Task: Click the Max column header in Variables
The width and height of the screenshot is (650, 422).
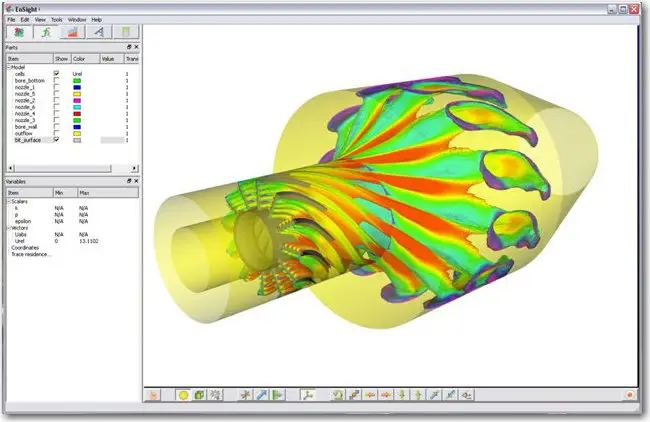Action: coord(108,193)
